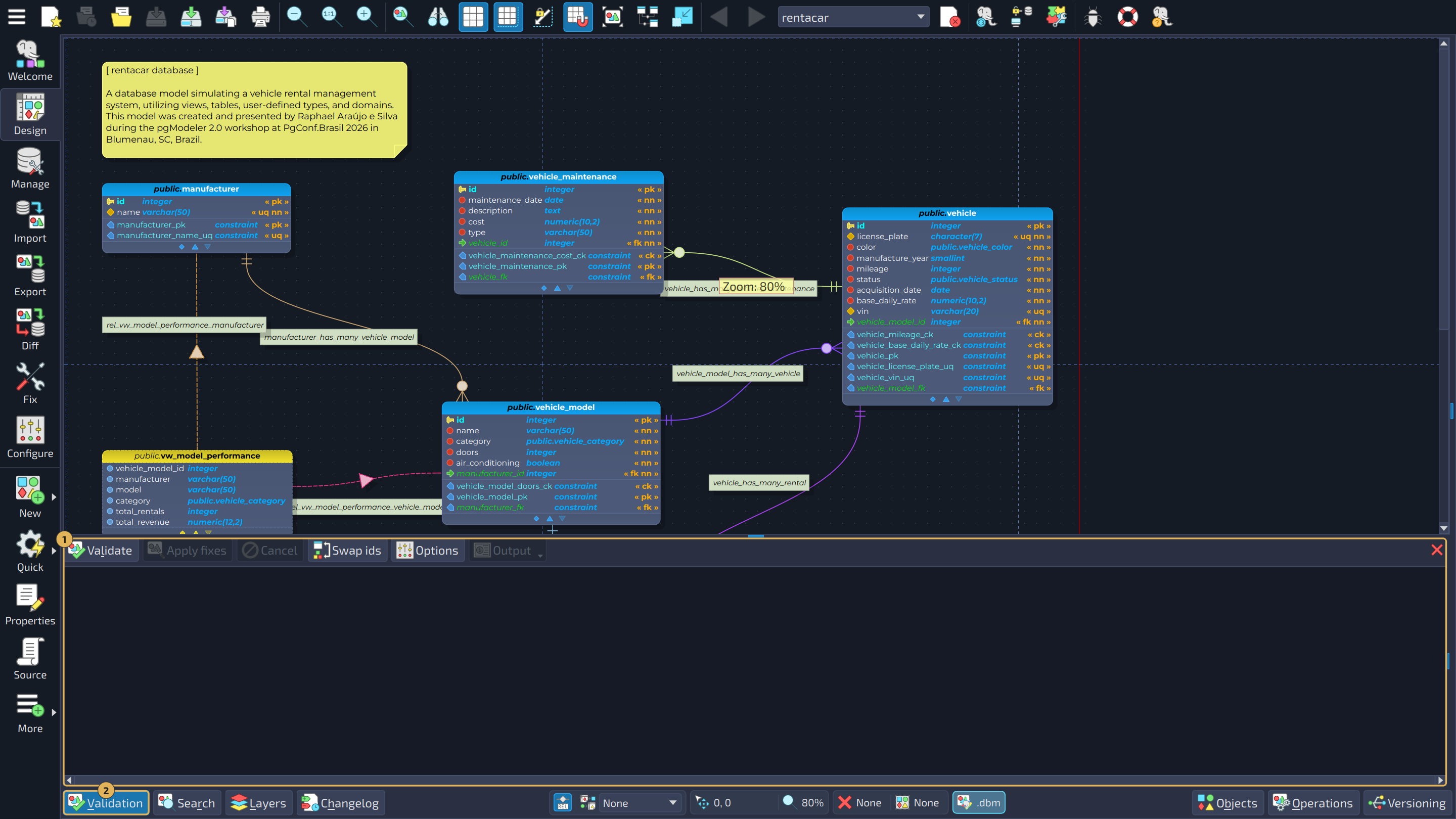Create a new model with the starred page icon
1456x819 pixels.
coord(51,17)
